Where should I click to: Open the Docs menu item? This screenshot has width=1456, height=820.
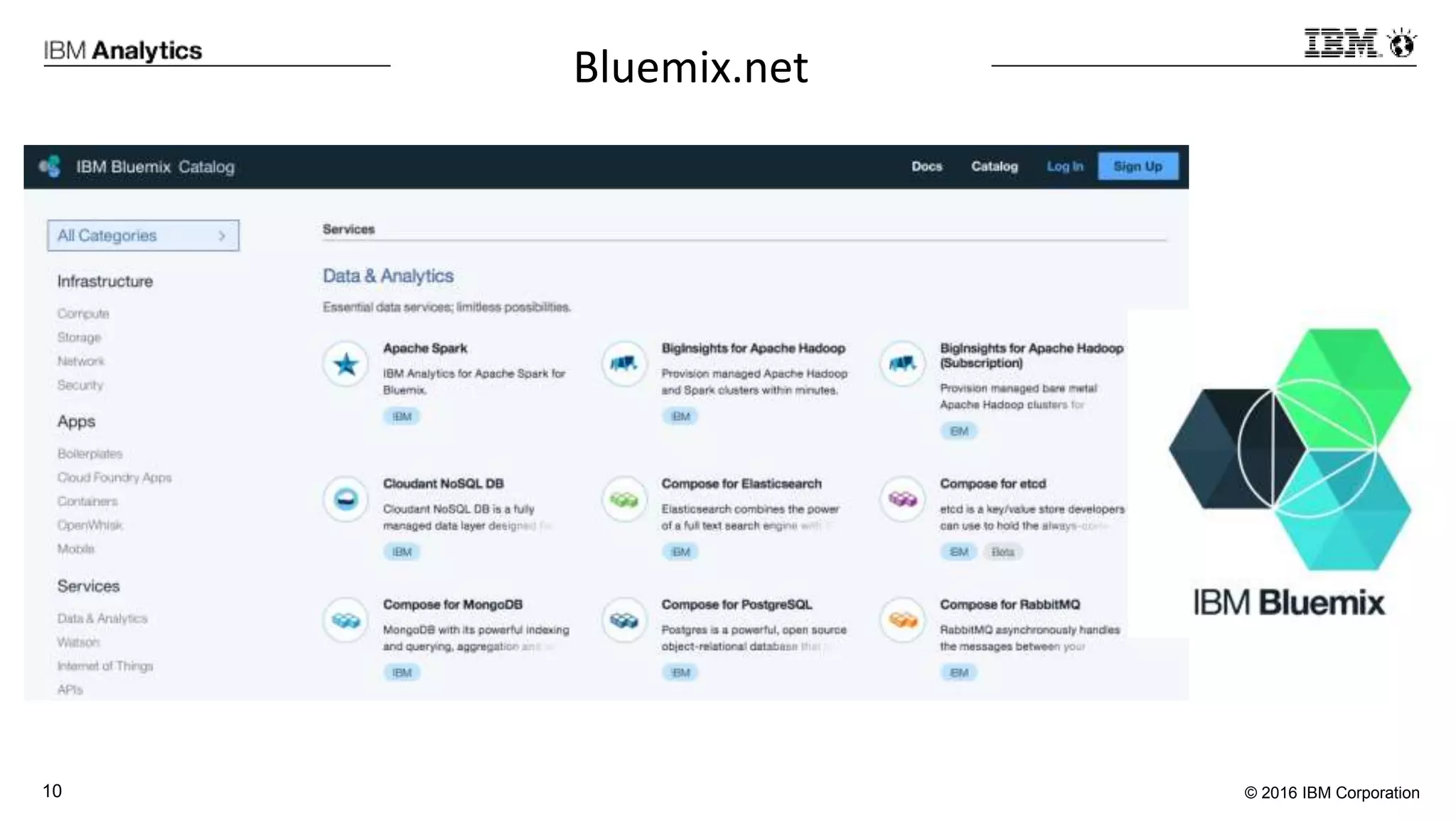point(926,166)
